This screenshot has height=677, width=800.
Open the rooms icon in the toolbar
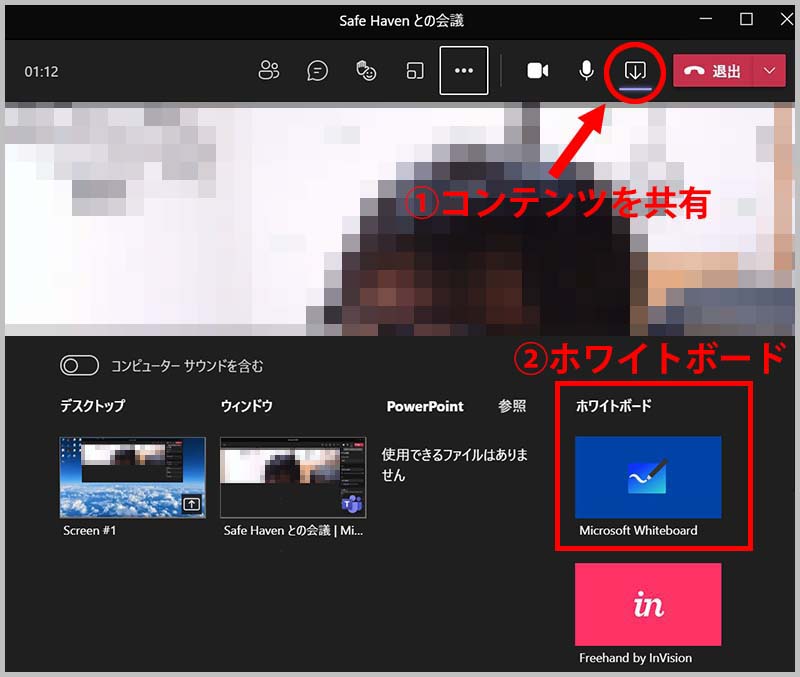(x=414, y=71)
